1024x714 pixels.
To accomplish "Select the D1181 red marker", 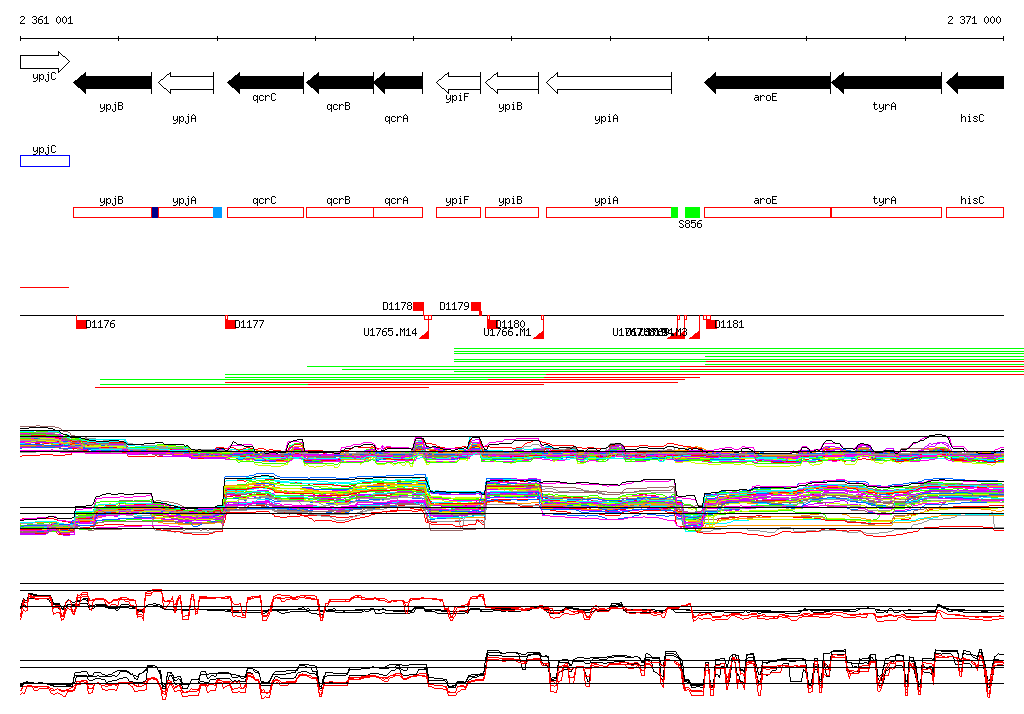I will [x=711, y=324].
